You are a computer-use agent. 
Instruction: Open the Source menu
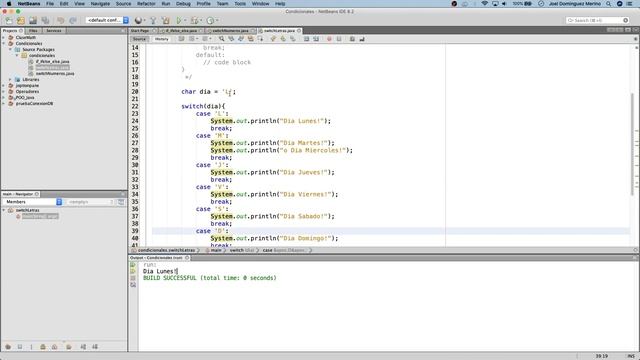(123, 4)
